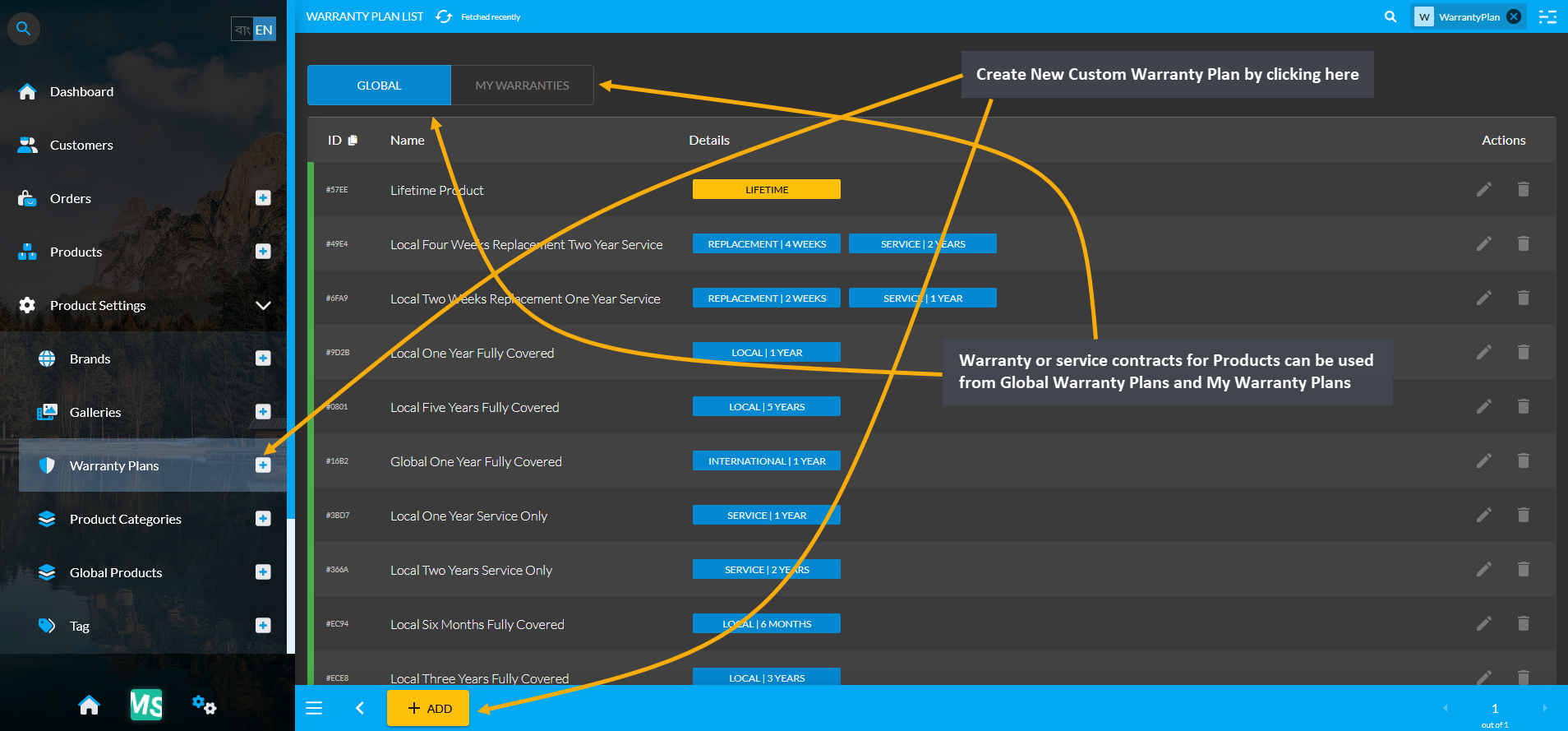1568x731 pixels.
Task: Edit Local Four Weeks Replacement plan
Action: 1483,243
